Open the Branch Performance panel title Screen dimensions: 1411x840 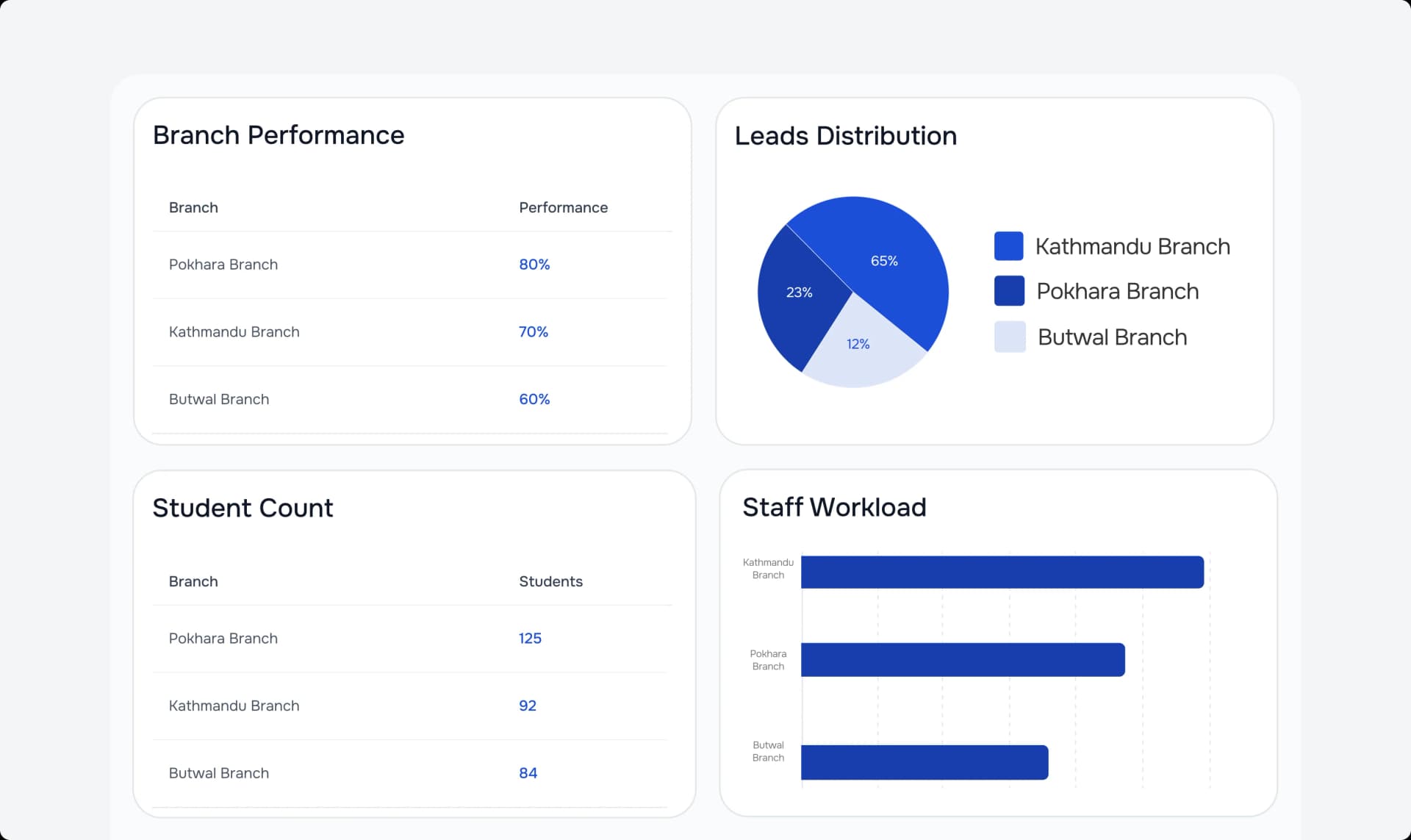click(279, 135)
